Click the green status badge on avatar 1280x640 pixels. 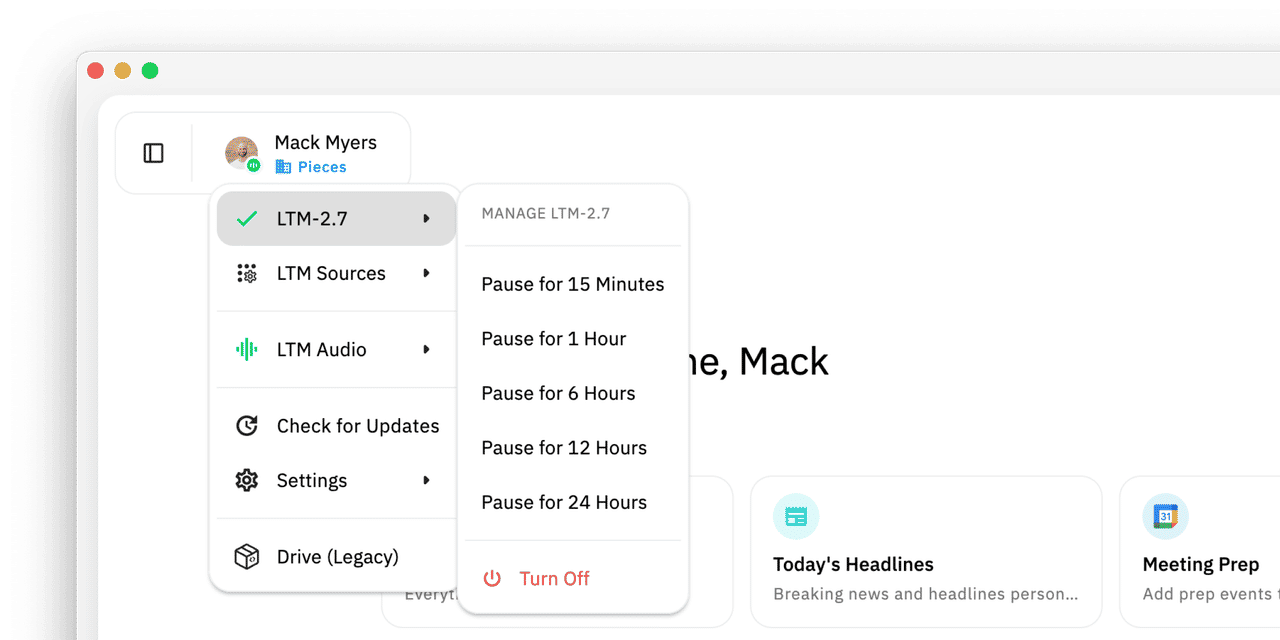254,166
